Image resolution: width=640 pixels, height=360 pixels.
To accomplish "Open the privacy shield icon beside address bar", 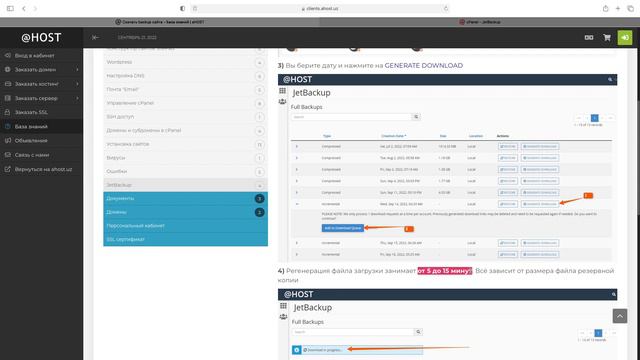I will pyautogui.click(x=182, y=8).
